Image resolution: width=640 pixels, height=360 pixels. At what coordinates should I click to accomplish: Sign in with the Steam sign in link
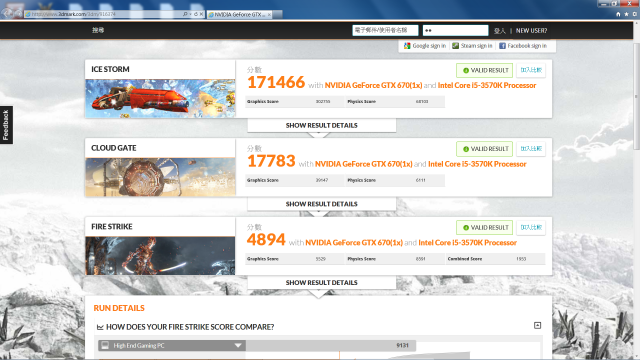tap(476, 46)
